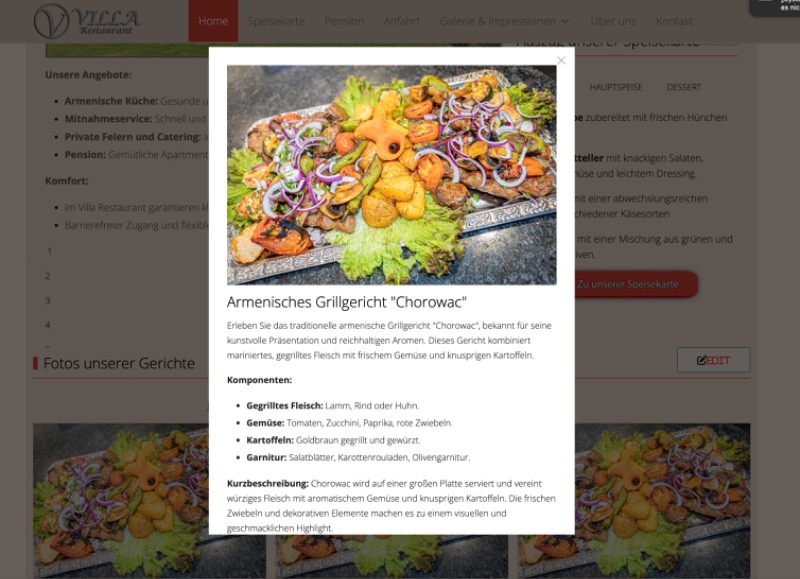Switch to the Hauptspeise tab
This screenshot has width=800, height=579.
tap(616, 87)
